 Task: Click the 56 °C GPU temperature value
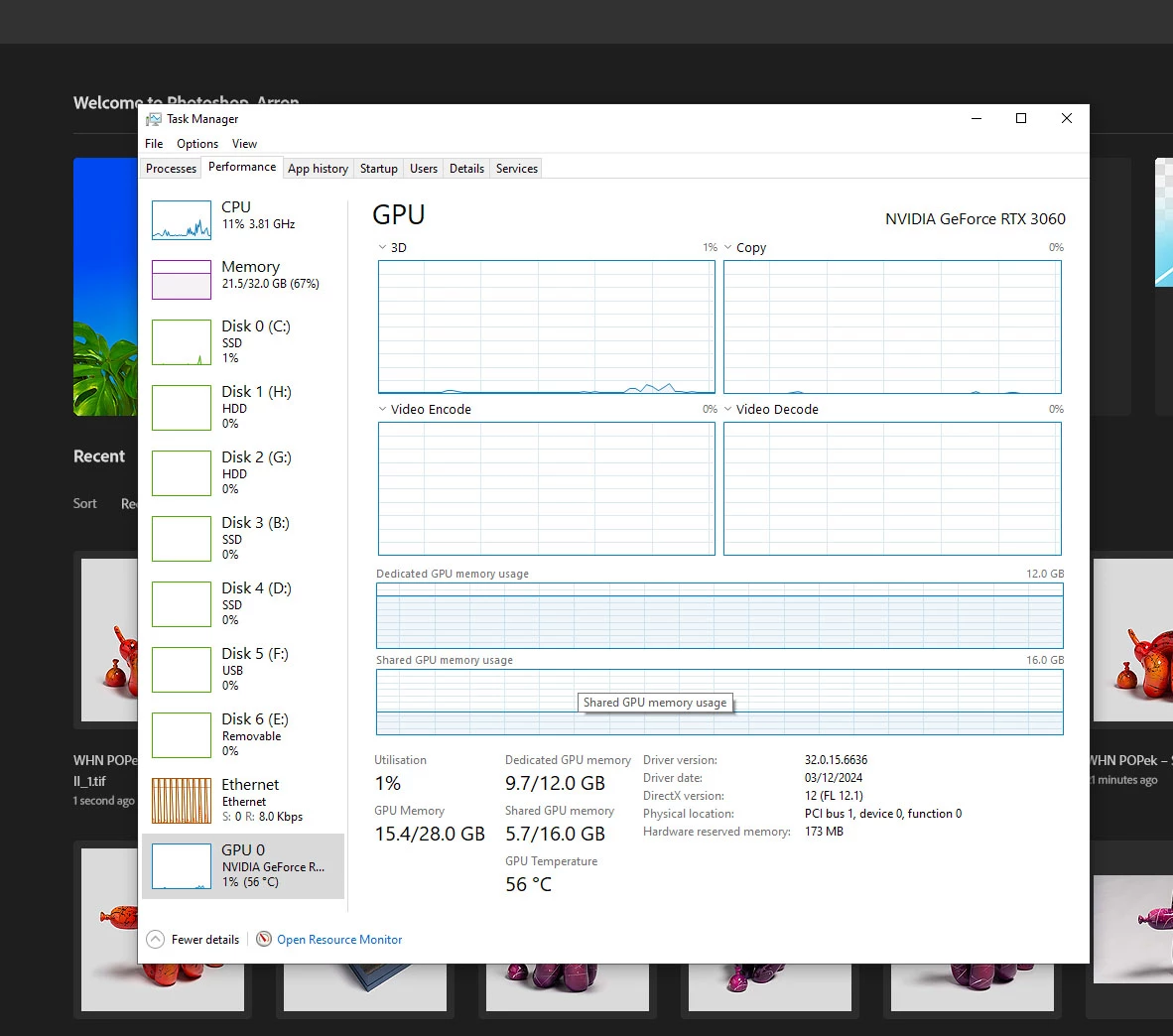[528, 884]
